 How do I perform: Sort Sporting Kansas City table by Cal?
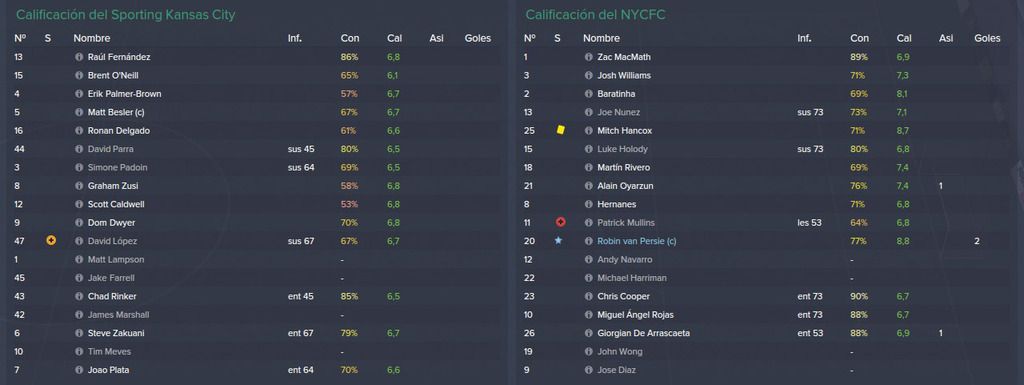pos(394,38)
